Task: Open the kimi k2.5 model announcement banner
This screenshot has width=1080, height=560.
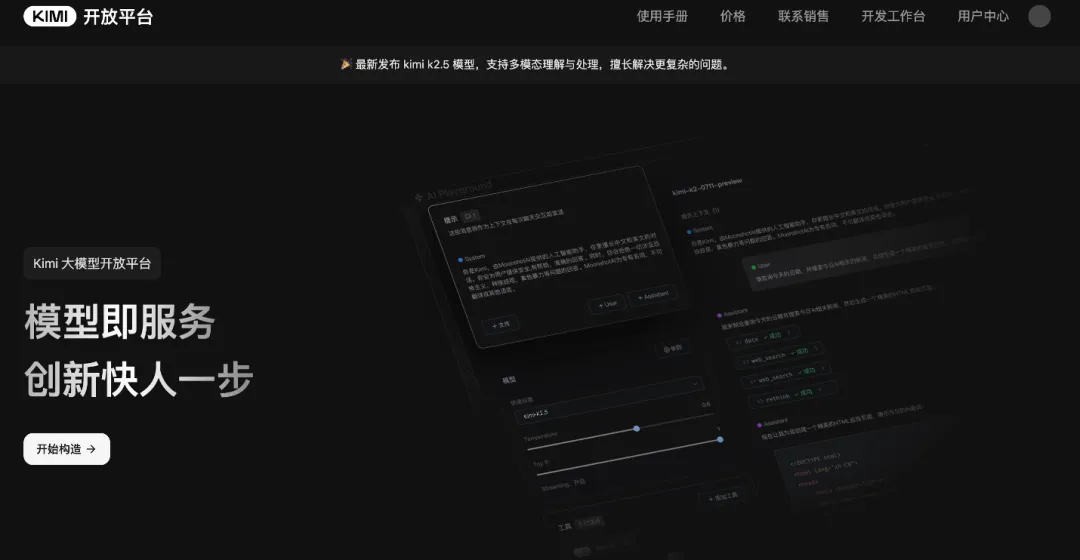Action: [x=535, y=65]
